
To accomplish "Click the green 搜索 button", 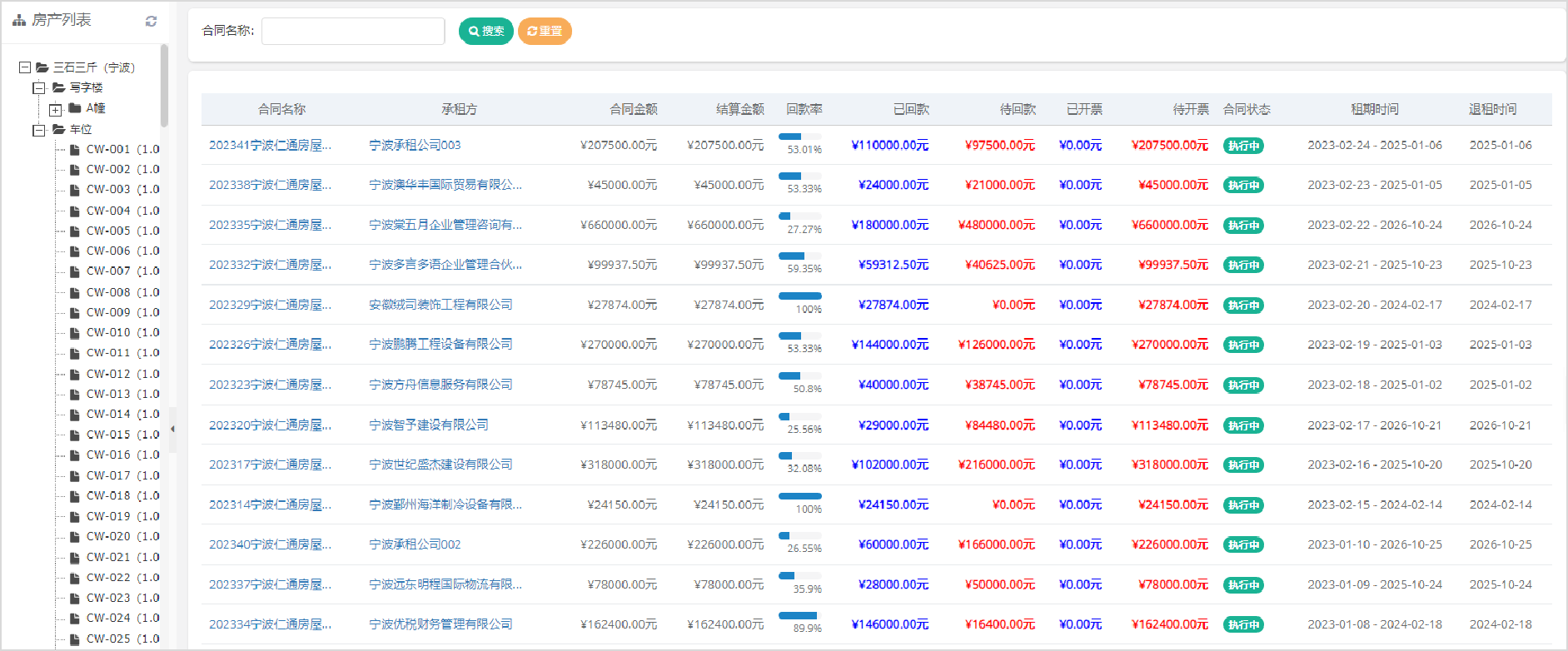I will pos(486,31).
